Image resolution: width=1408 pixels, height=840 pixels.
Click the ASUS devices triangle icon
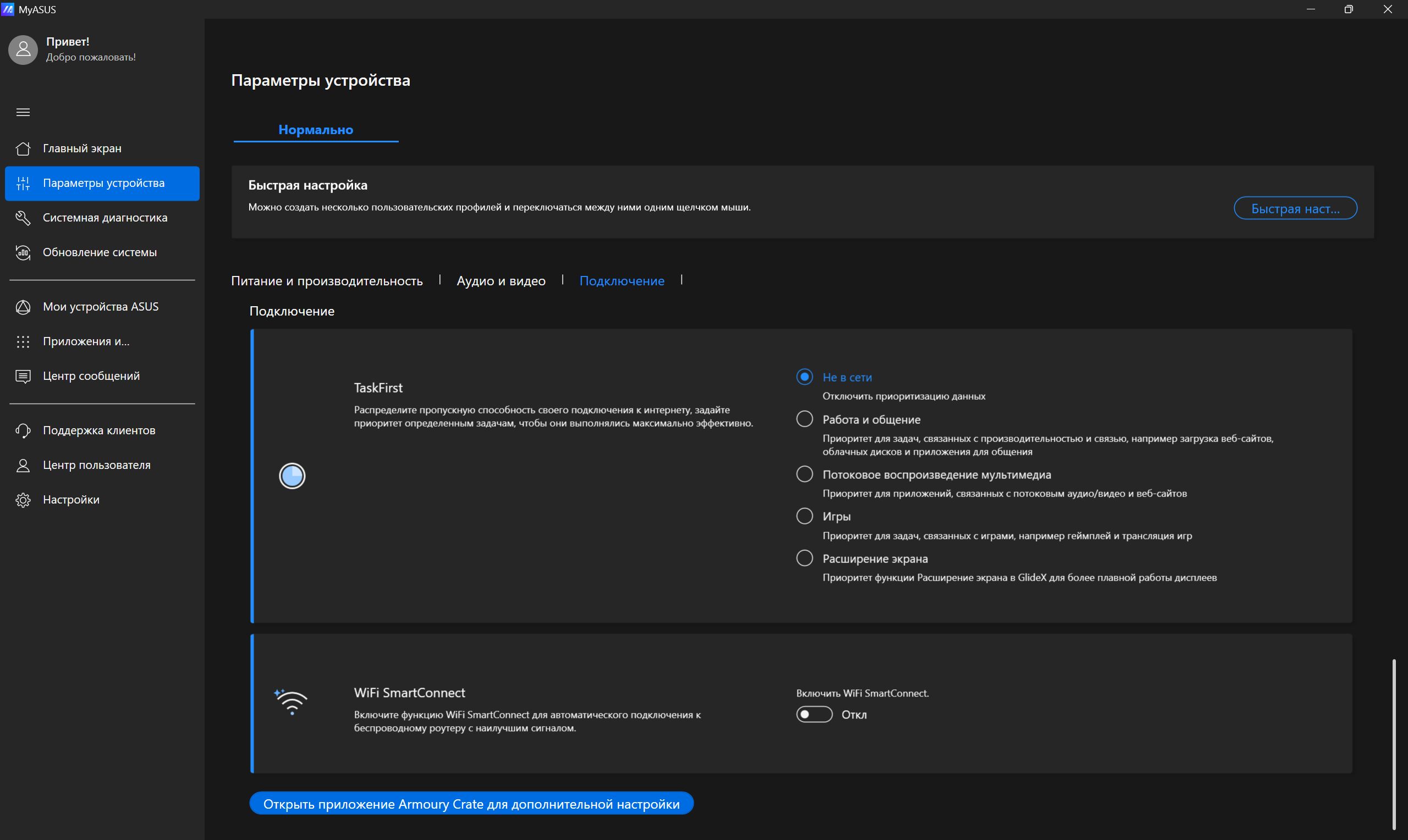point(23,307)
